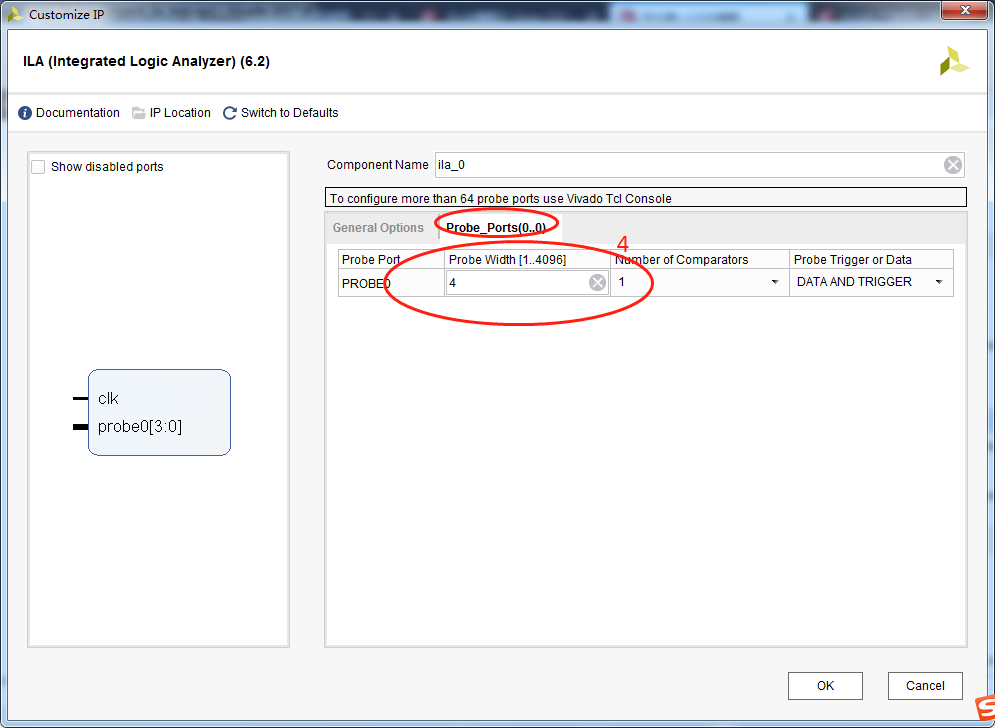This screenshot has width=995, height=728.
Task: Click the 64 probe ports Tcl Console note
Action: click(645, 198)
